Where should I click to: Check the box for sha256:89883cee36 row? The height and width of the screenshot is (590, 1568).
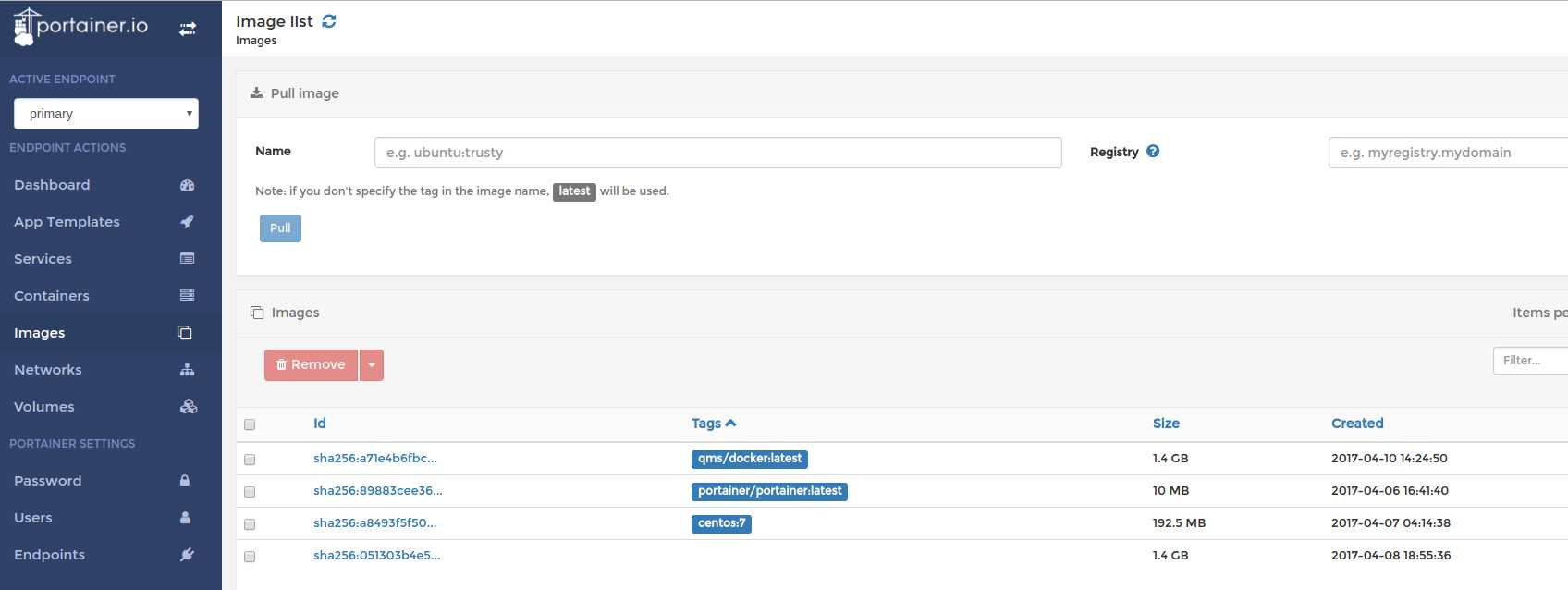point(250,492)
